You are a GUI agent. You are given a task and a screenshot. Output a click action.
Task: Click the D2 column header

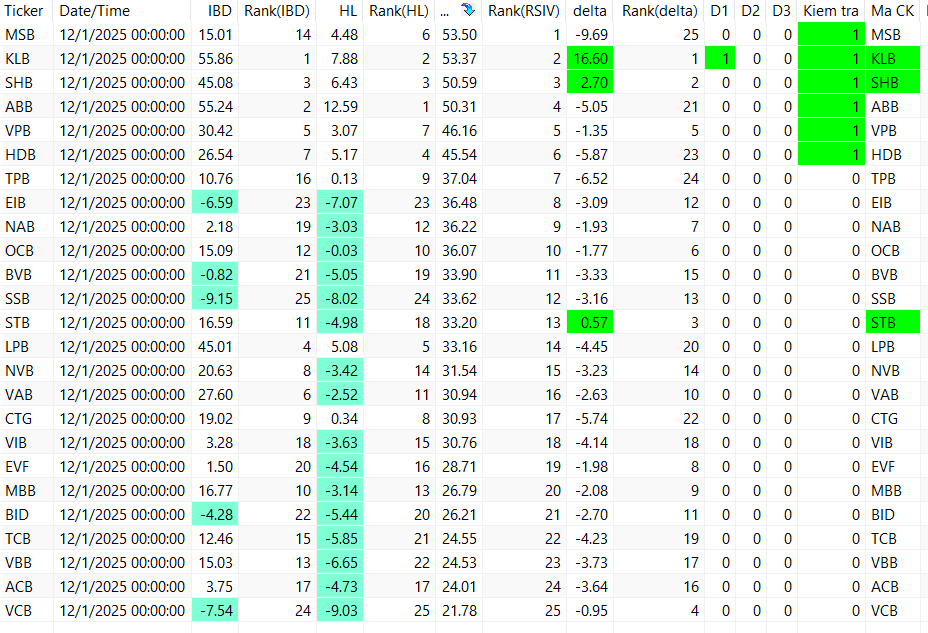coord(750,11)
